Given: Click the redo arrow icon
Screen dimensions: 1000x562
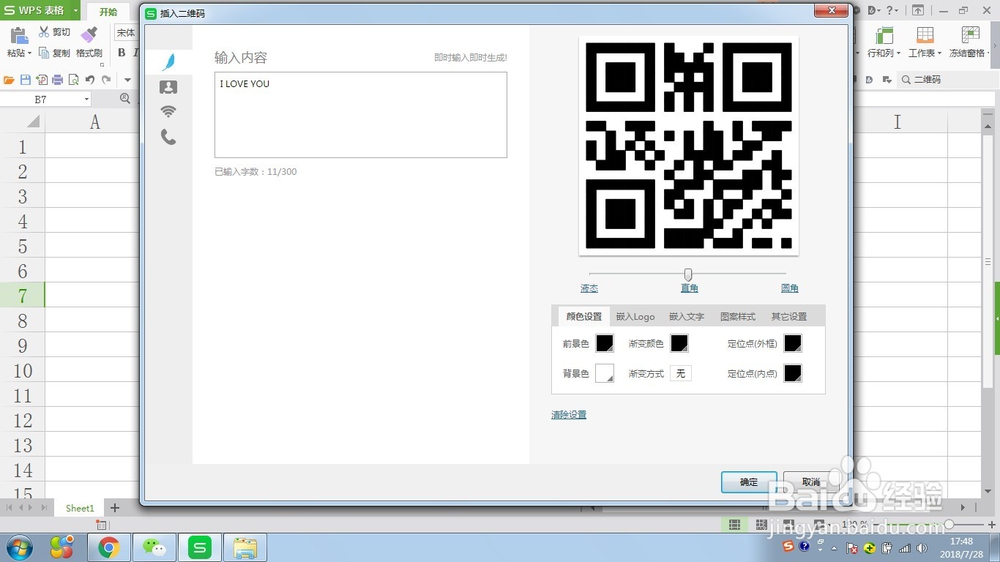Looking at the screenshot, I should click(x=107, y=80).
